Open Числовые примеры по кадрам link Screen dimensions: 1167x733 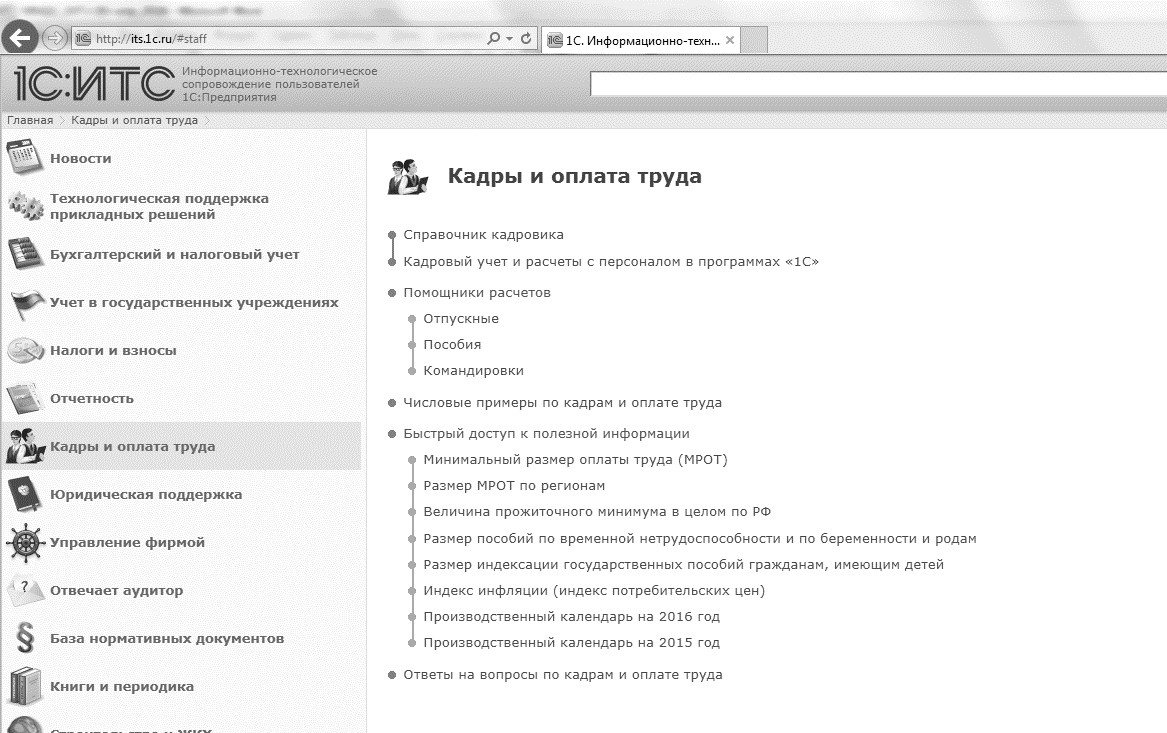(x=563, y=403)
